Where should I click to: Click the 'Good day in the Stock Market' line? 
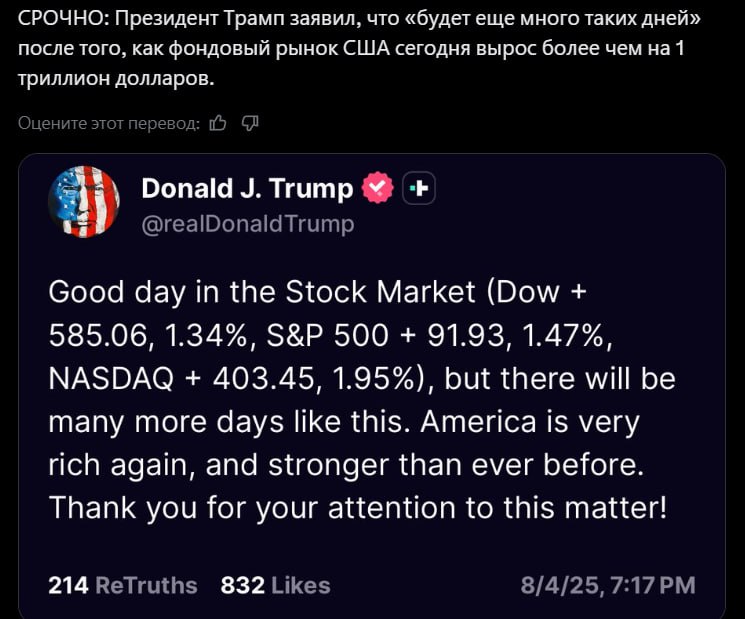tap(262, 291)
